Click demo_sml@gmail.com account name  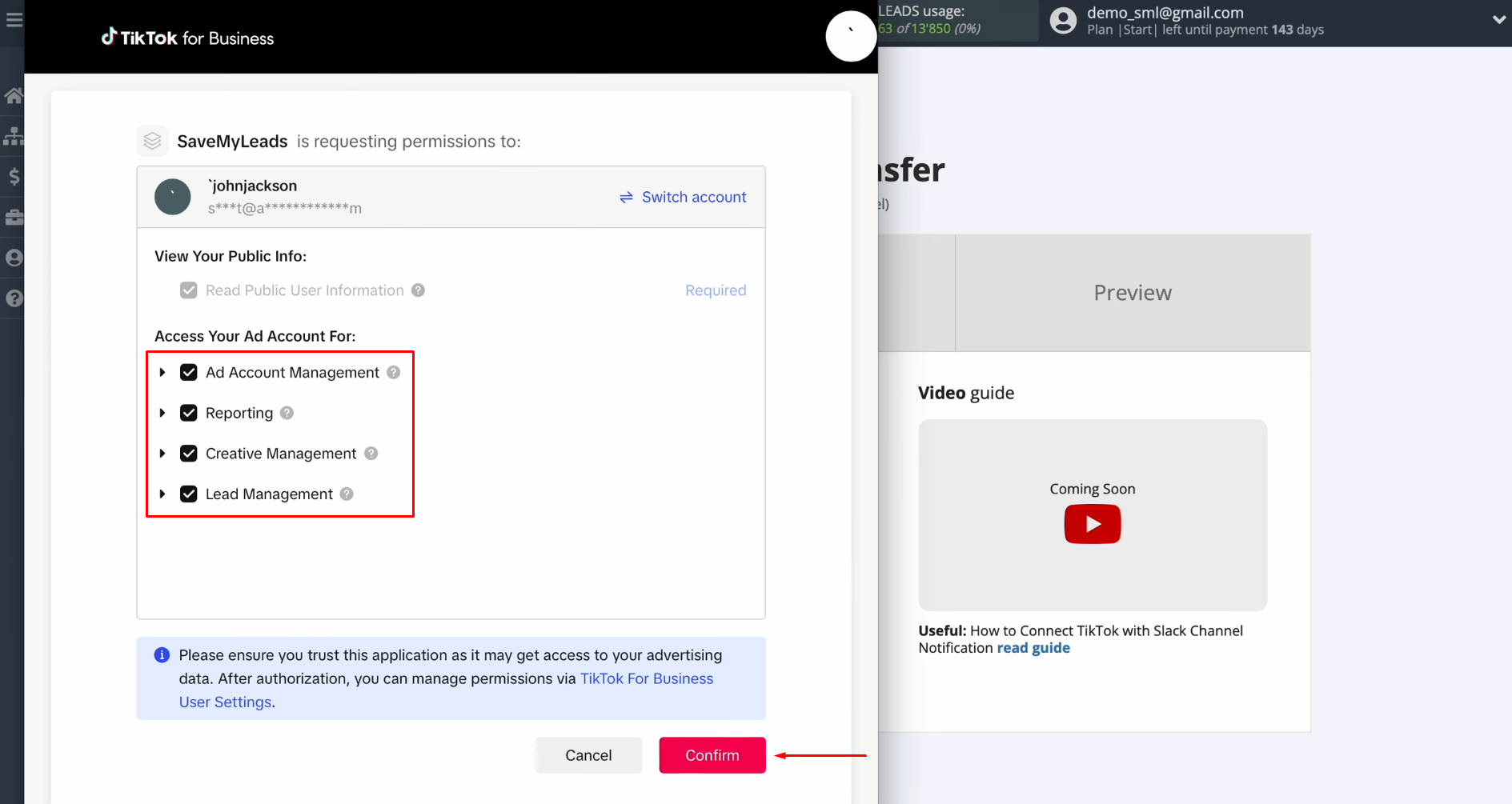click(1165, 13)
